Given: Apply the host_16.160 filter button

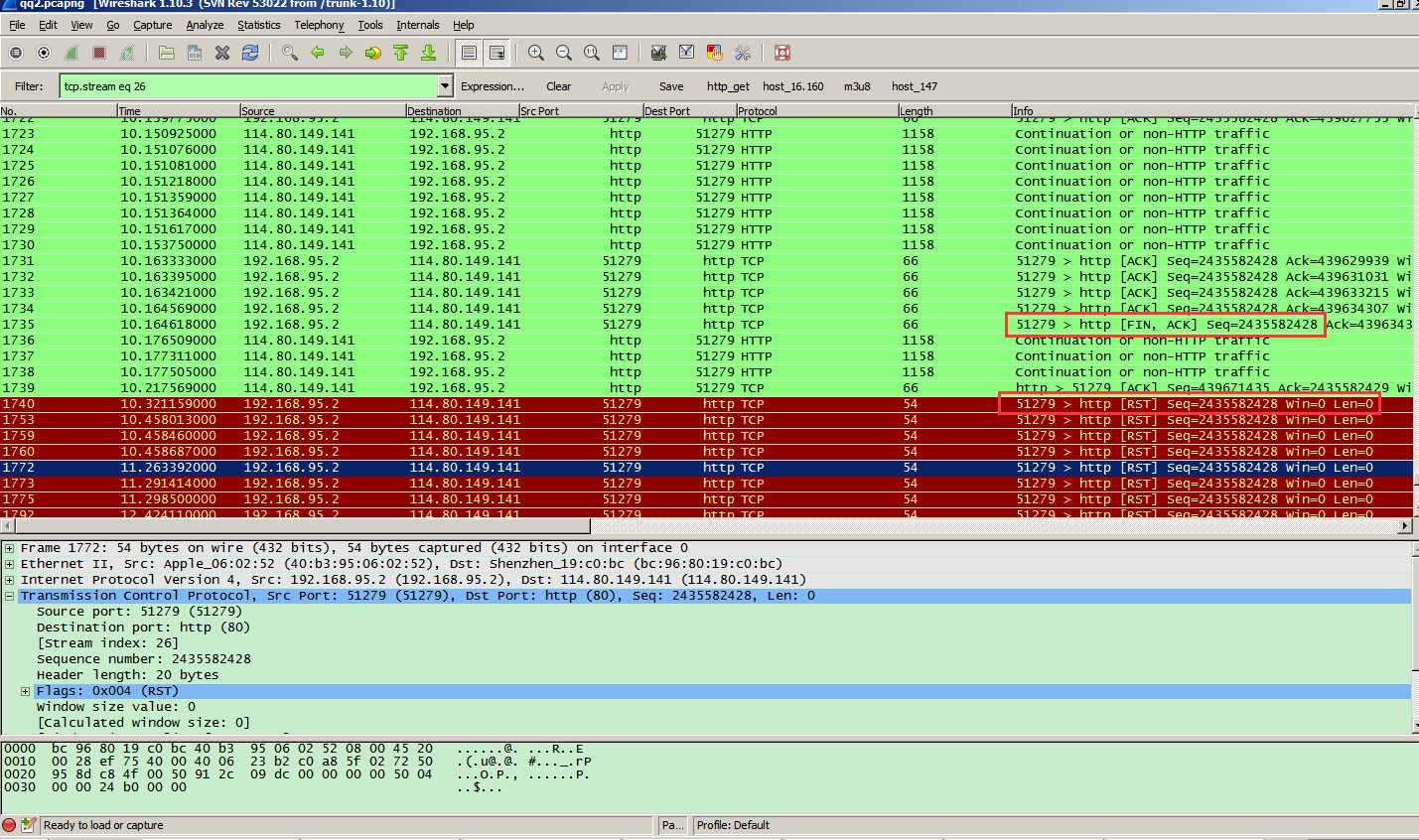Looking at the screenshot, I should 793,86.
